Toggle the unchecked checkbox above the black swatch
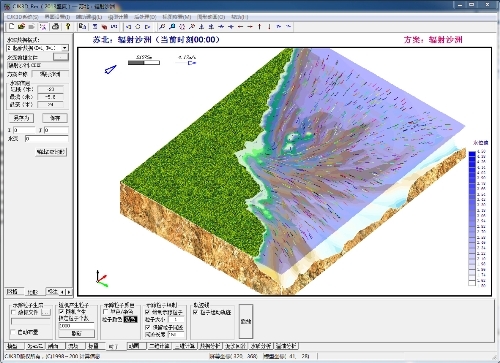This screenshot has width=500, height=363. 106,312
